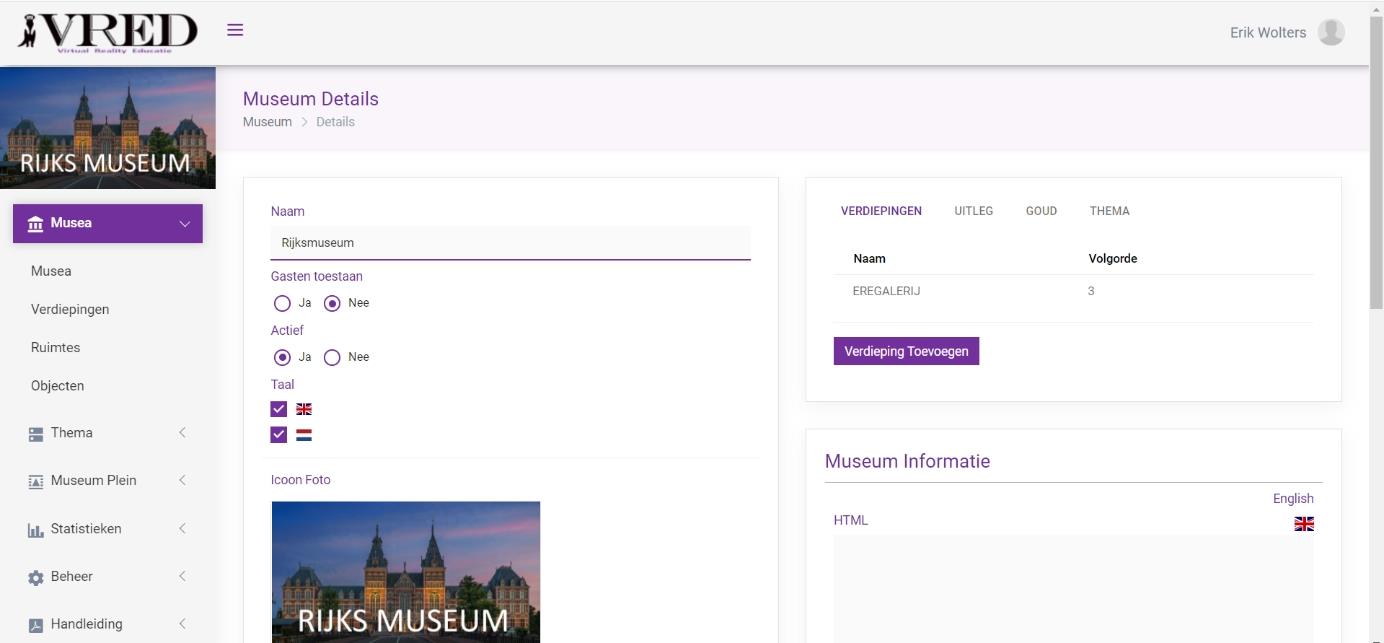Click the Details breadcrumb text
Viewport: 1384px width, 643px height.
(x=335, y=122)
